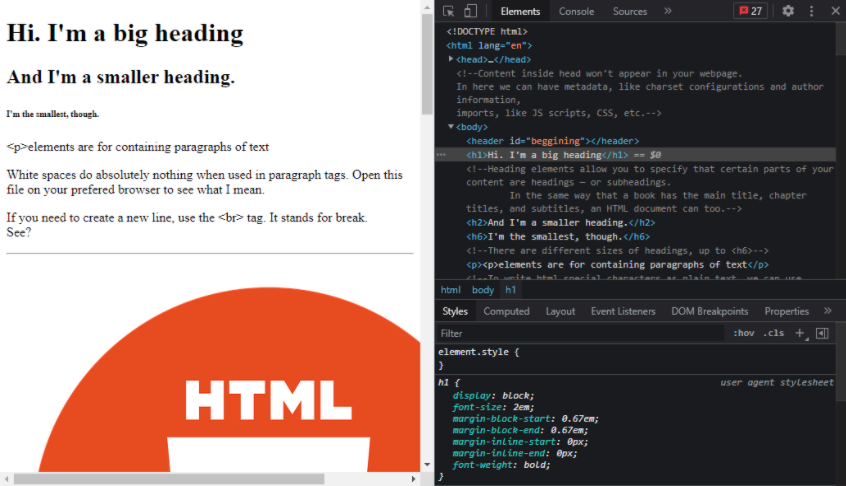The height and width of the screenshot is (486, 846).
Task: Click the margin-block-start declaration
Action: pyautogui.click(x=526, y=419)
